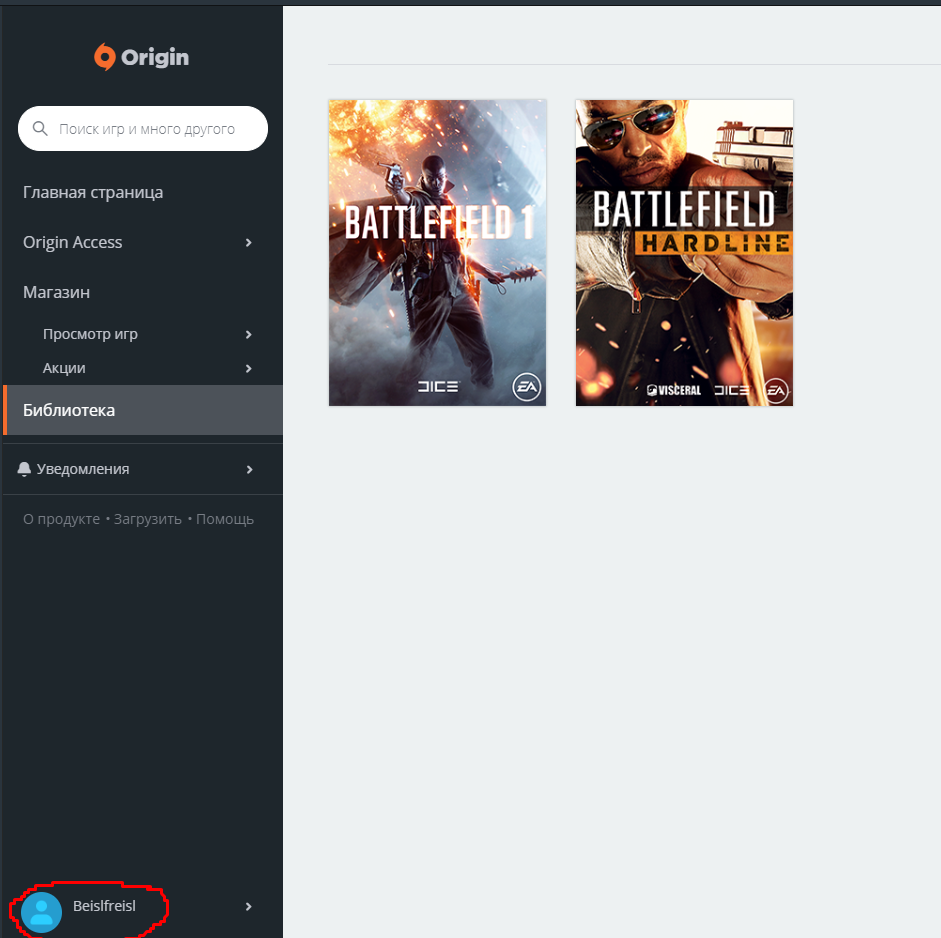Expand the Origin Access chevron
The image size is (941, 938).
248,242
